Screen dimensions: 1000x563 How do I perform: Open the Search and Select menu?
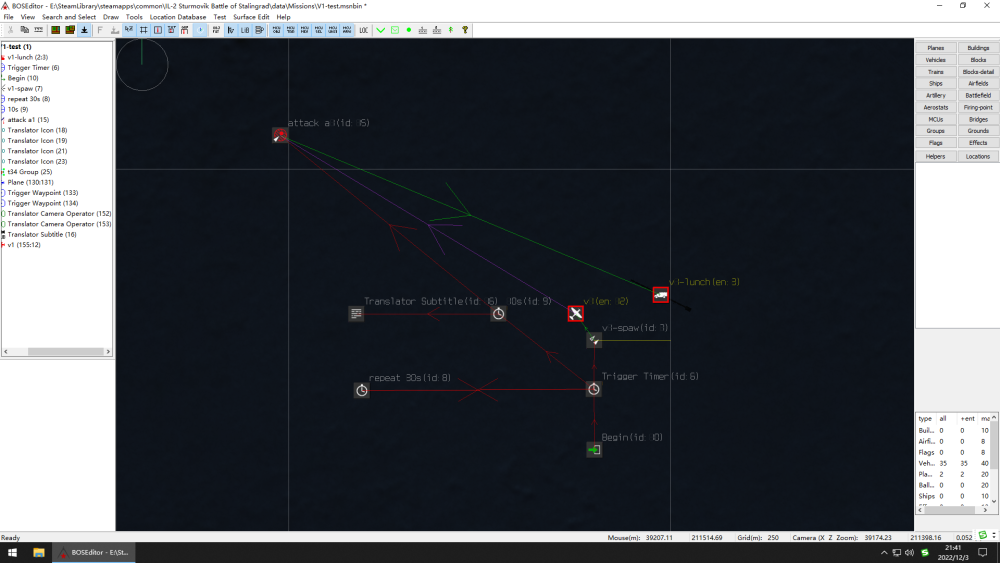69,17
